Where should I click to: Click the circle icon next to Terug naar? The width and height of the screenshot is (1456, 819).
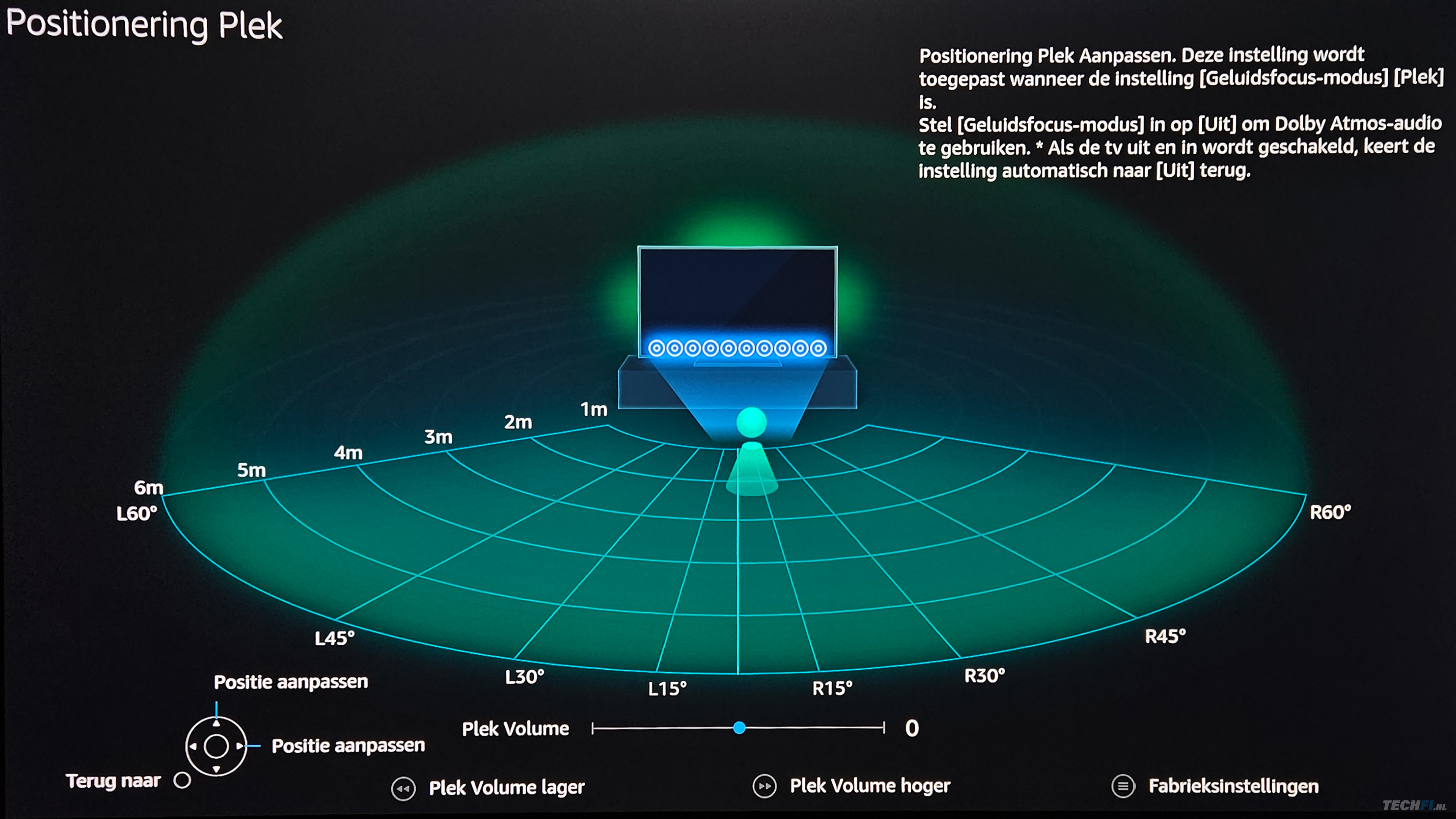[182, 781]
